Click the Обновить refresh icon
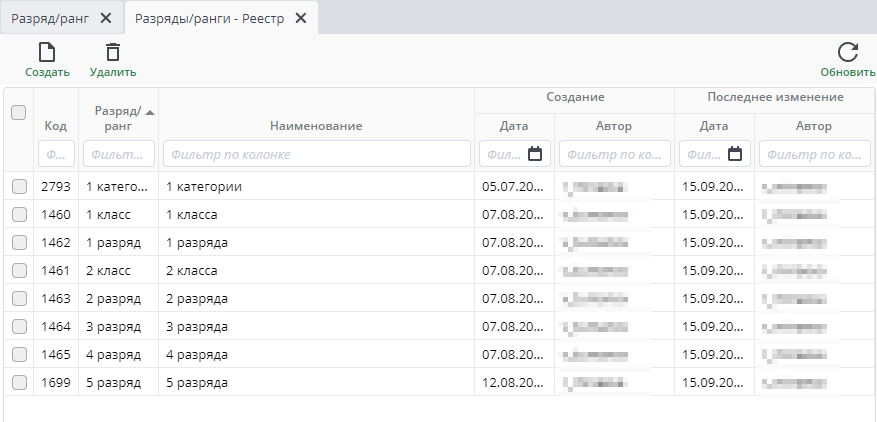This screenshot has width=877, height=422. click(848, 53)
